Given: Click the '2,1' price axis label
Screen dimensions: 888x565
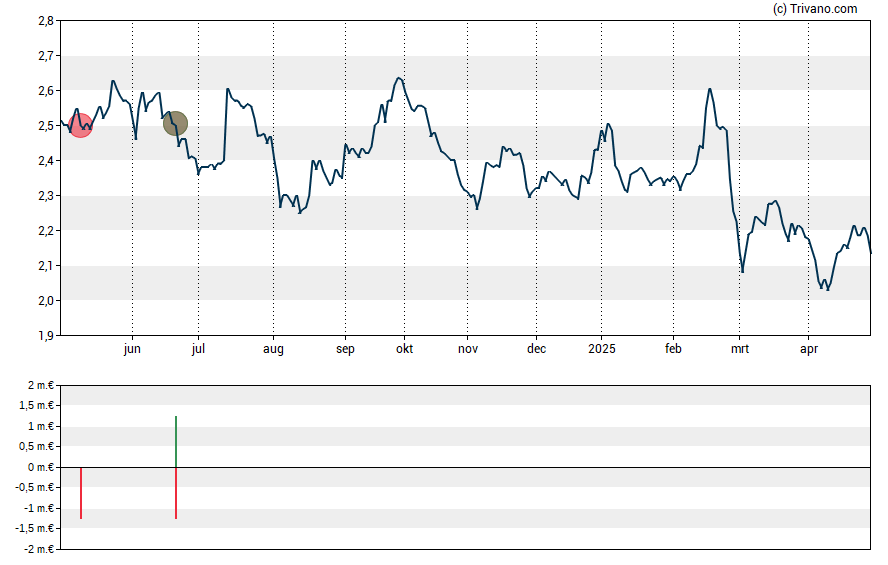Looking at the screenshot, I should tap(46, 266).
